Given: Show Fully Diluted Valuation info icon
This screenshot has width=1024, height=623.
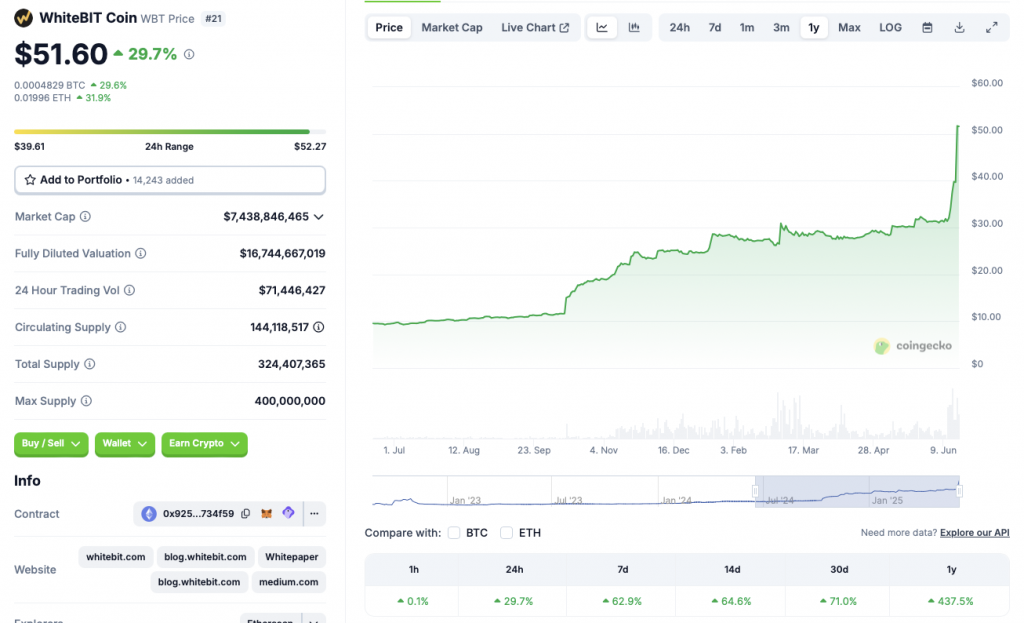Looking at the screenshot, I should pyautogui.click(x=140, y=253).
